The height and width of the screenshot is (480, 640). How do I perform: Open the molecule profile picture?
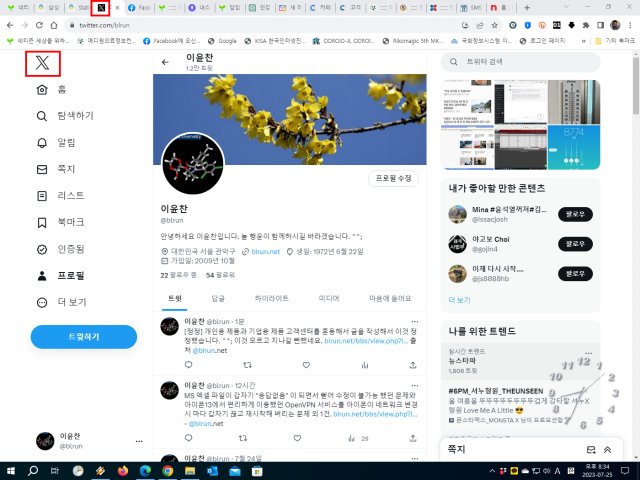(x=193, y=164)
